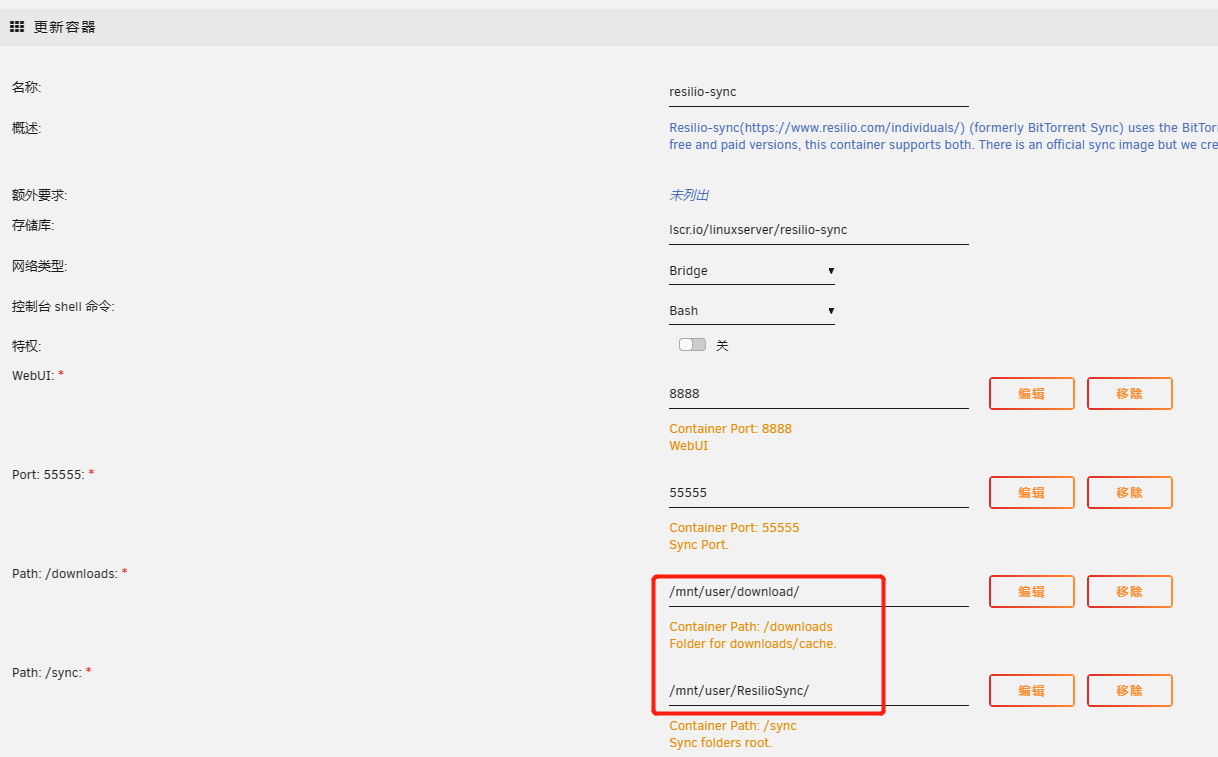Open the 网络类型 Bridge dropdown
Image resolution: width=1218 pixels, height=757 pixels.
pyautogui.click(x=751, y=271)
